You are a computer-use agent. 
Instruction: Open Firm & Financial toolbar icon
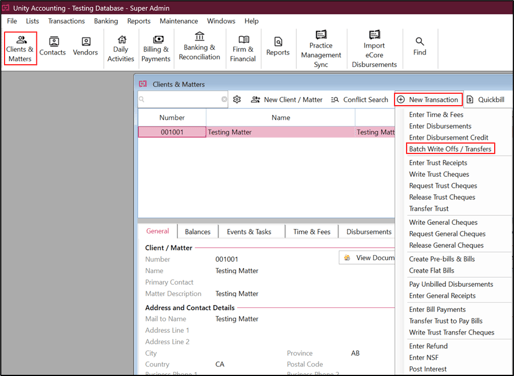point(243,49)
